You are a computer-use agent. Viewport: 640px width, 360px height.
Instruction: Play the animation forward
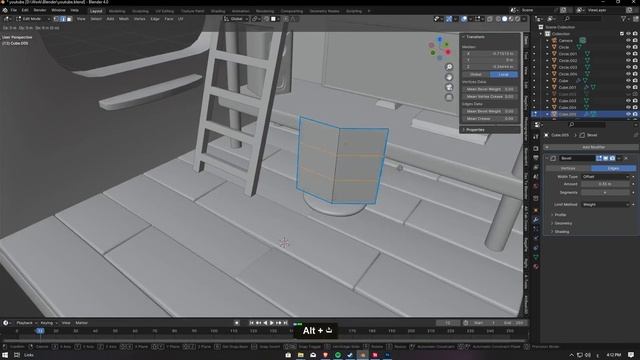click(x=272, y=323)
